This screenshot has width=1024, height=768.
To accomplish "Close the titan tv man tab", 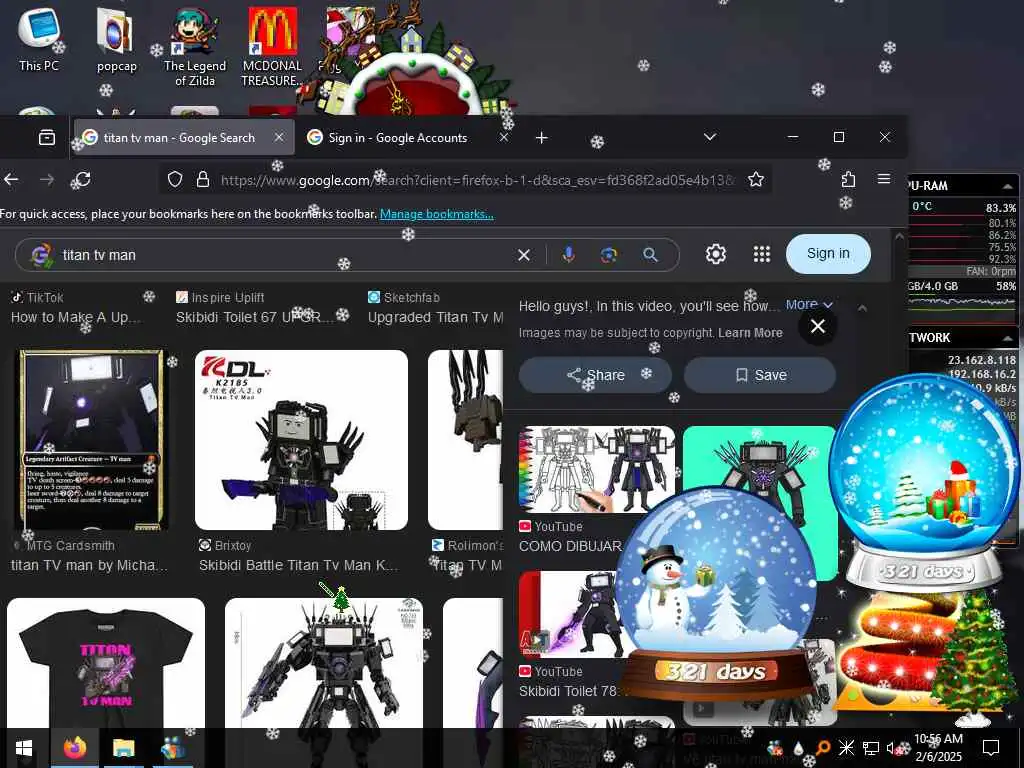I will point(279,137).
